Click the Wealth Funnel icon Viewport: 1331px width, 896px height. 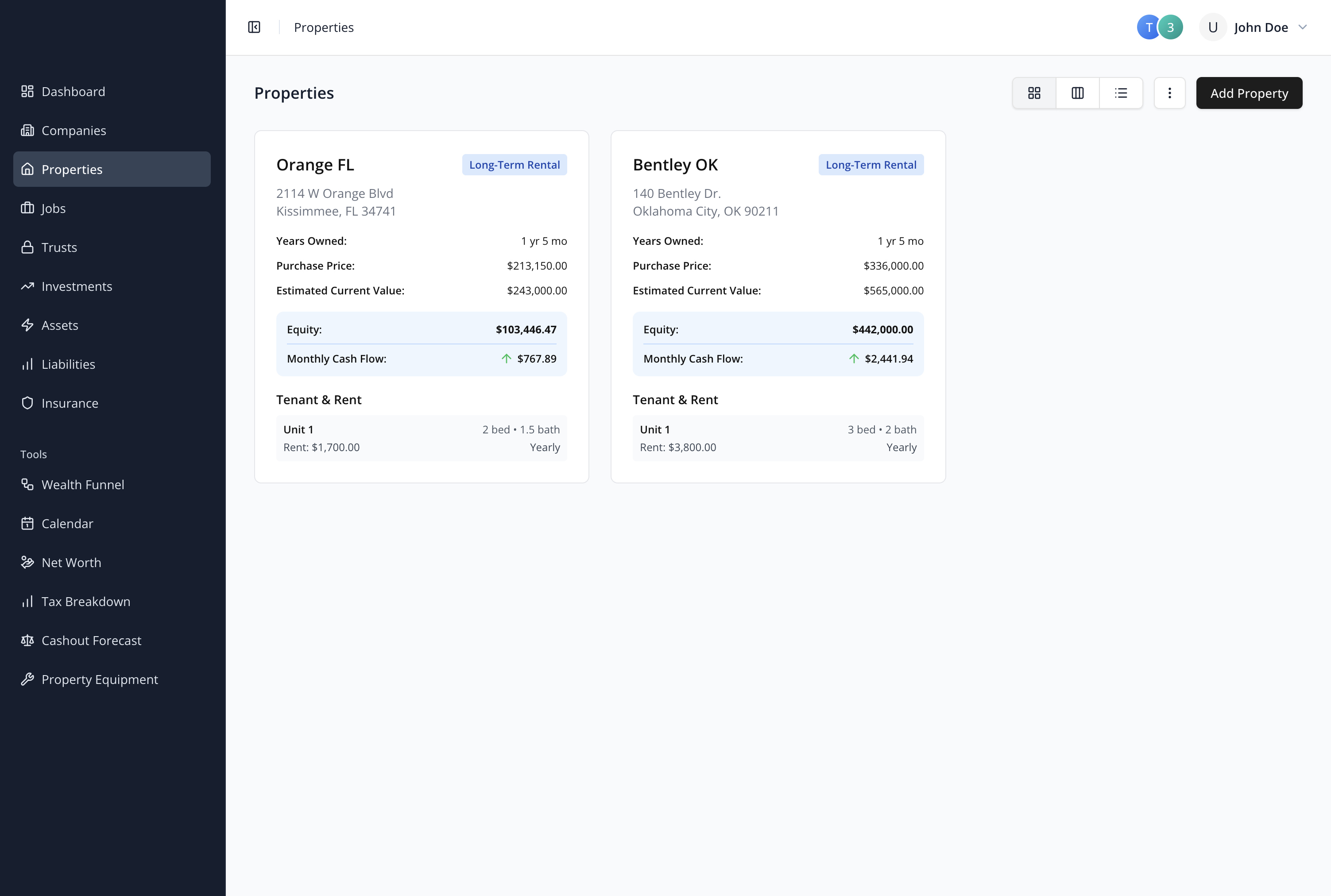(x=27, y=485)
